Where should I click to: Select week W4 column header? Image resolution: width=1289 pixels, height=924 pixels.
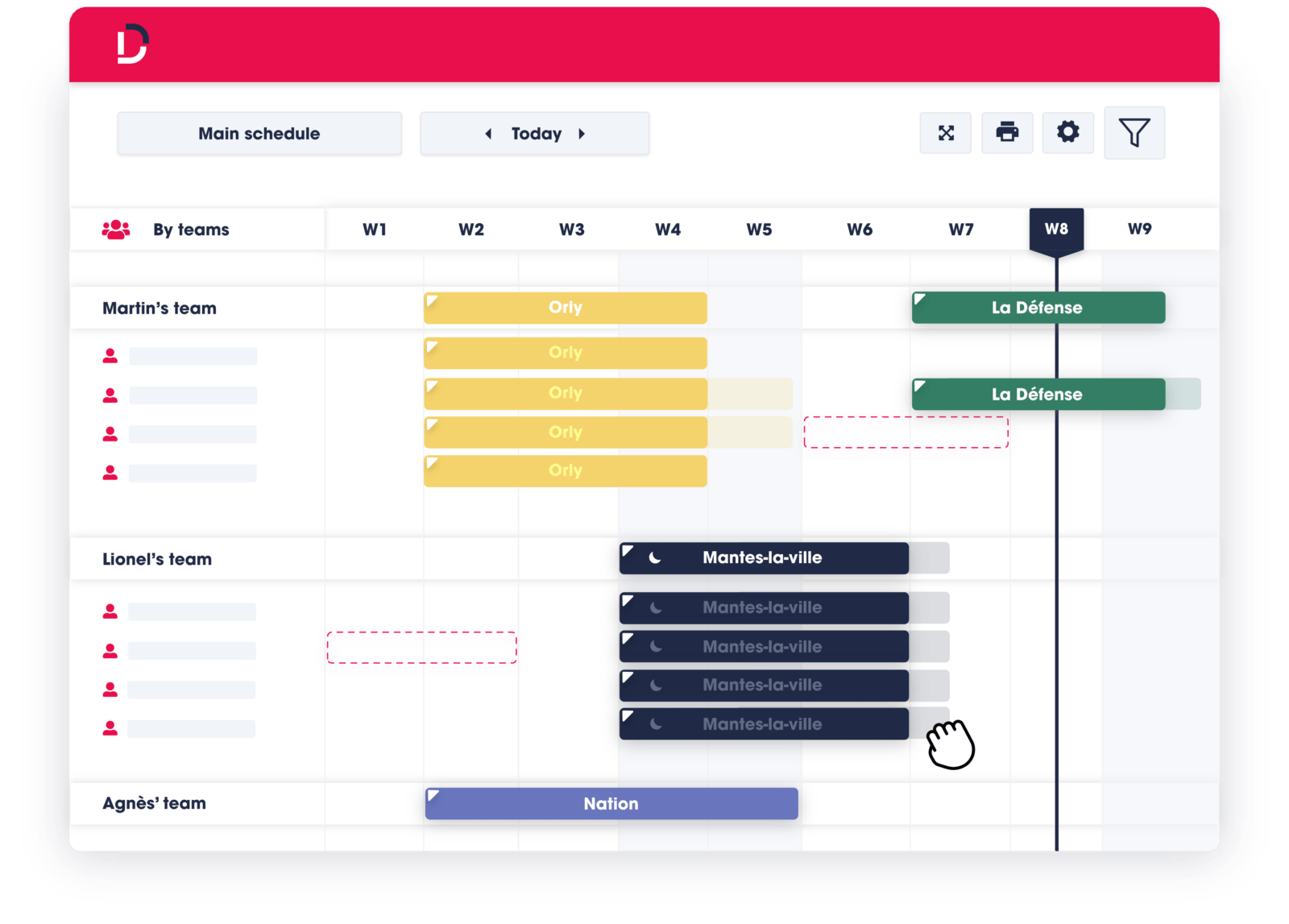668,230
